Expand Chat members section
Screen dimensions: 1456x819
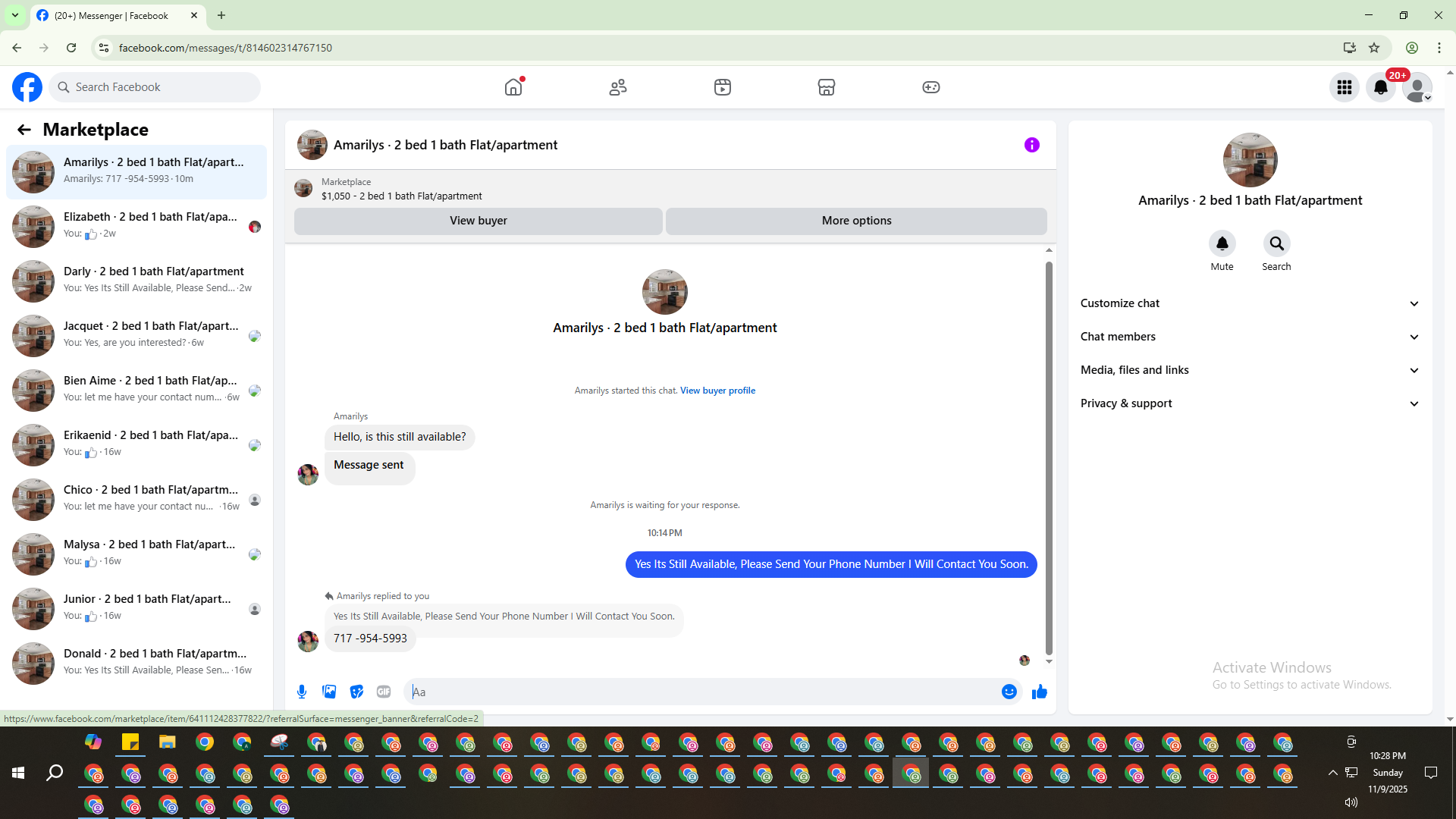click(x=1250, y=337)
